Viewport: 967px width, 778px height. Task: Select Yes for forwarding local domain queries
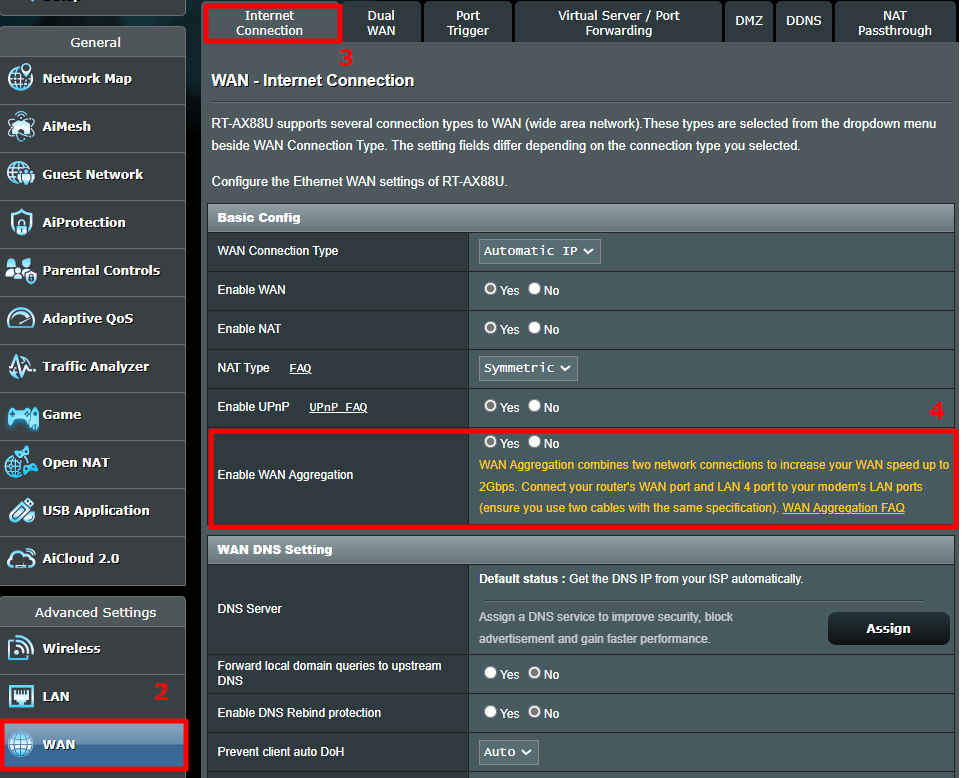(x=490, y=673)
